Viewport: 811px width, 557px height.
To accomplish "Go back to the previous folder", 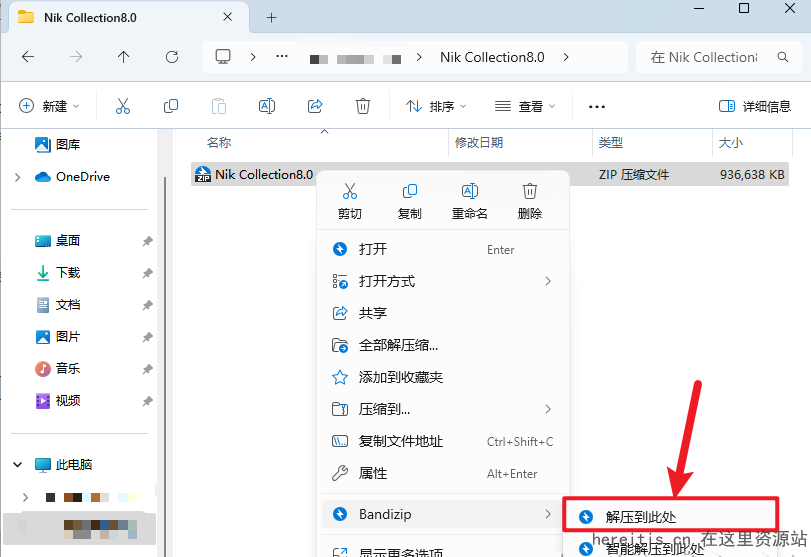I will [28, 56].
